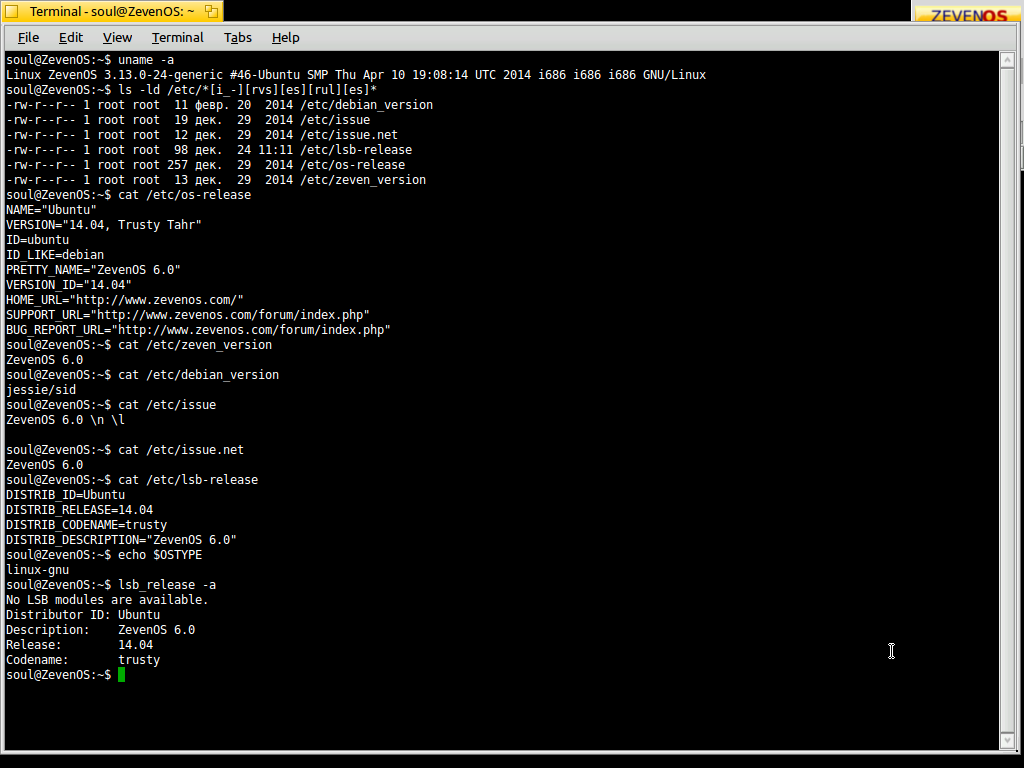
Task: Click the ID_LIKE=debian line
Action: (x=55, y=255)
